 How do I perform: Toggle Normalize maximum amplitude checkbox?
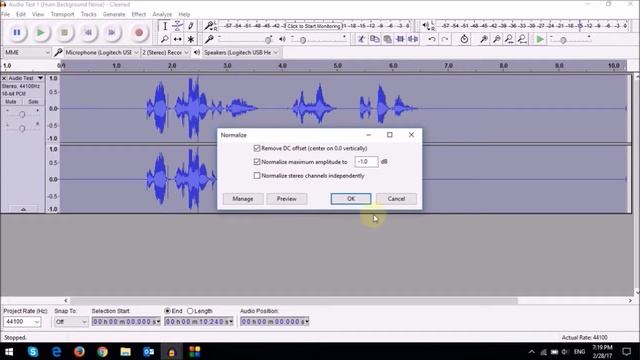click(x=257, y=162)
